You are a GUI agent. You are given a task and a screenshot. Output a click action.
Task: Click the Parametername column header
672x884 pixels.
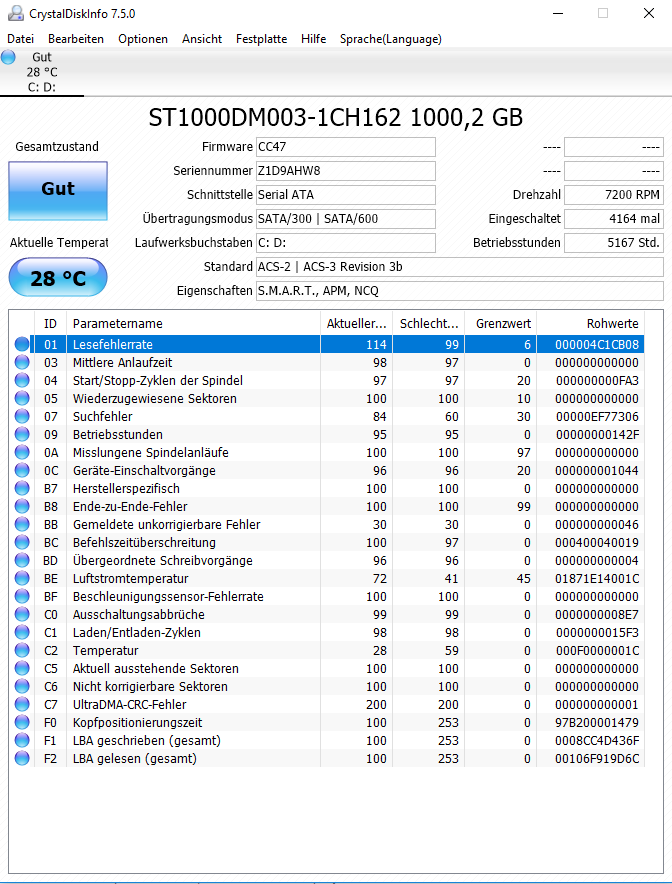coord(193,324)
